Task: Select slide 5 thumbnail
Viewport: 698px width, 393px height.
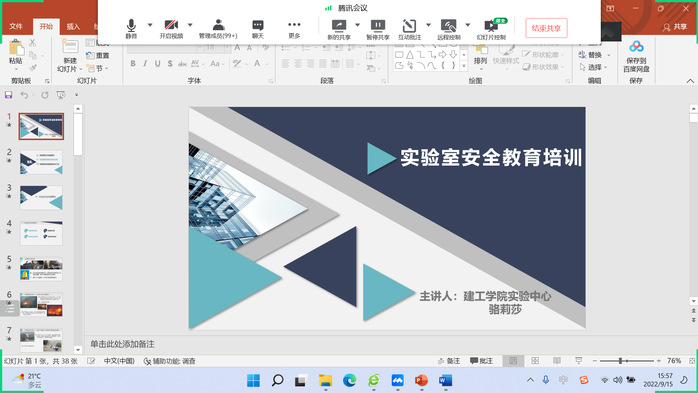Action: click(41, 269)
